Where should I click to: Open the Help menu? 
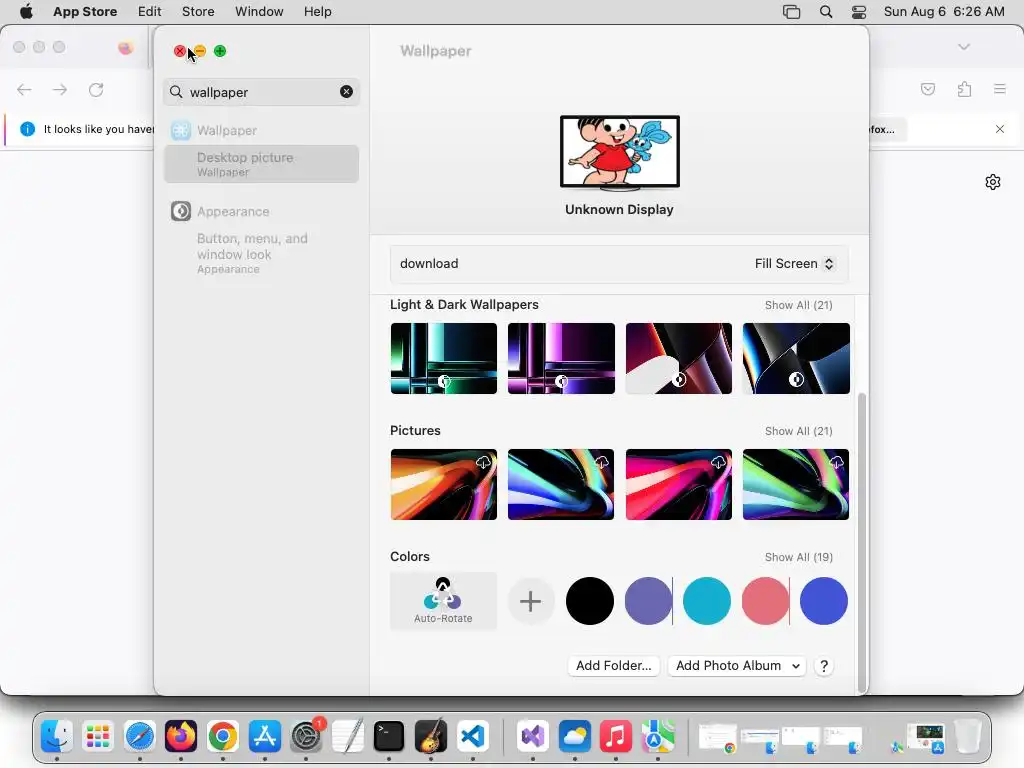click(x=317, y=11)
